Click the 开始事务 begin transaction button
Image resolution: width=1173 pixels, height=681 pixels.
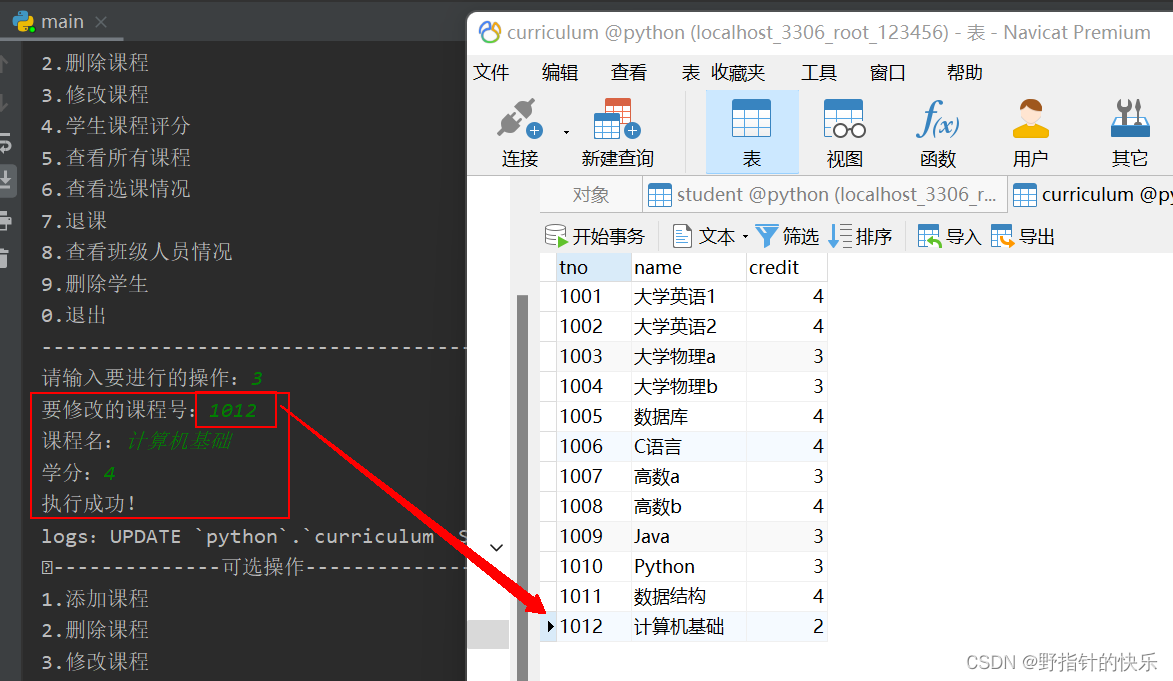pyautogui.click(x=595, y=236)
